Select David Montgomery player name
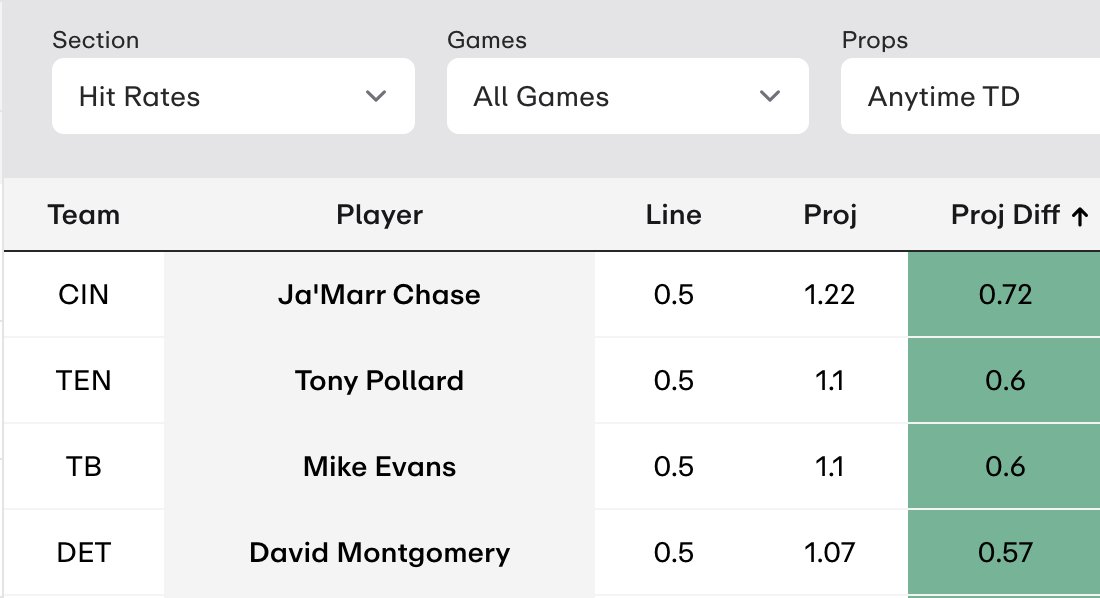1100x598 pixels. [x=380, y=553]
